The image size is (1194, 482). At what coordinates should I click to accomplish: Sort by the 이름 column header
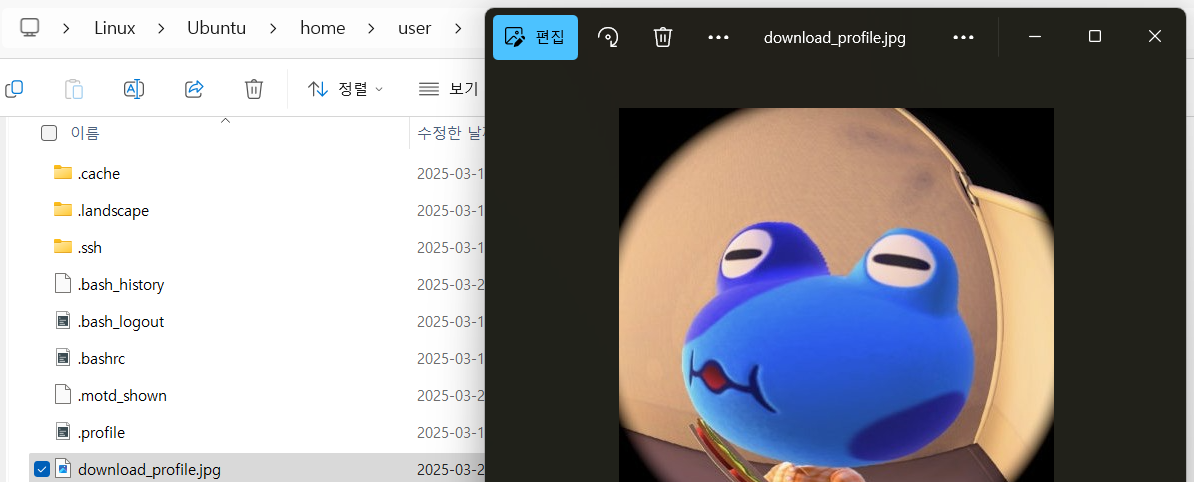[x=85, y=133]
